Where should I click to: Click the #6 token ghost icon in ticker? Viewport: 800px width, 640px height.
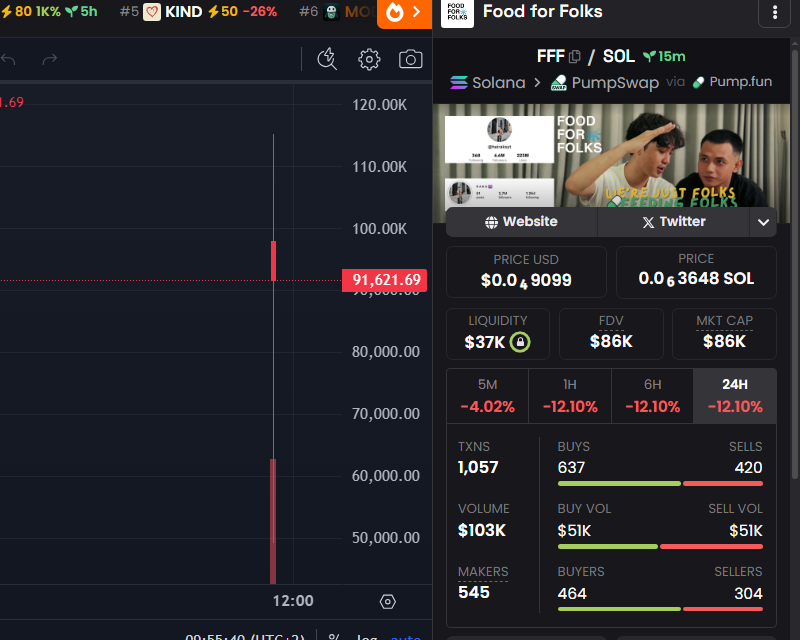pos(331,12)
